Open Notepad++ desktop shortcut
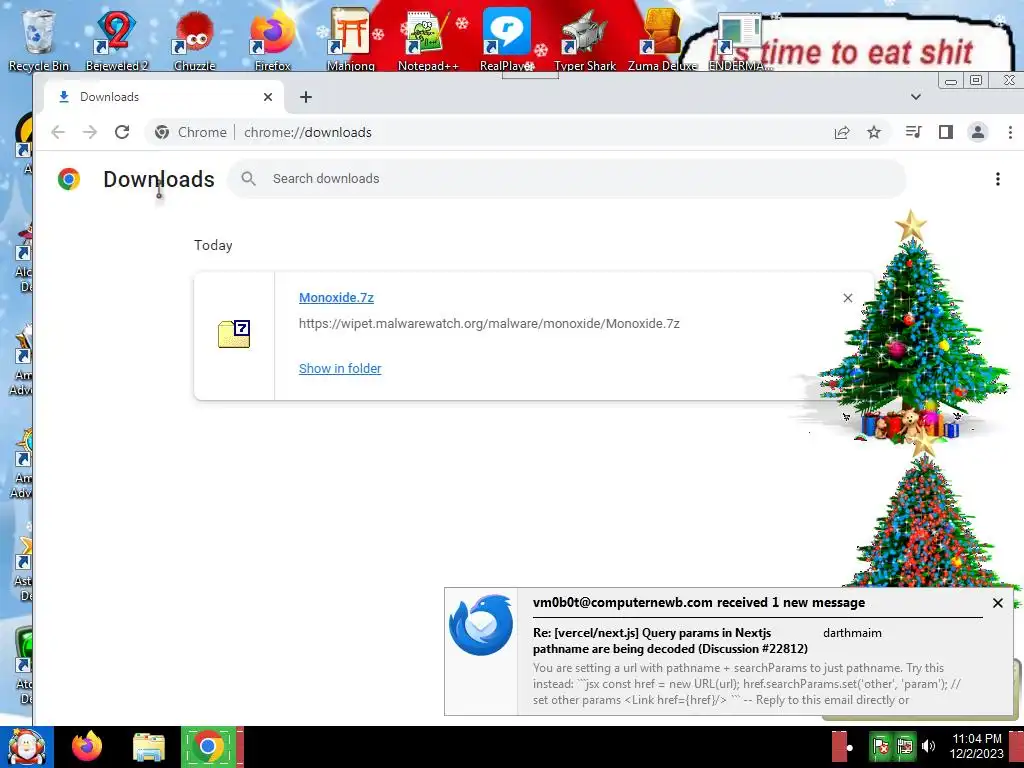 (428, 39)
